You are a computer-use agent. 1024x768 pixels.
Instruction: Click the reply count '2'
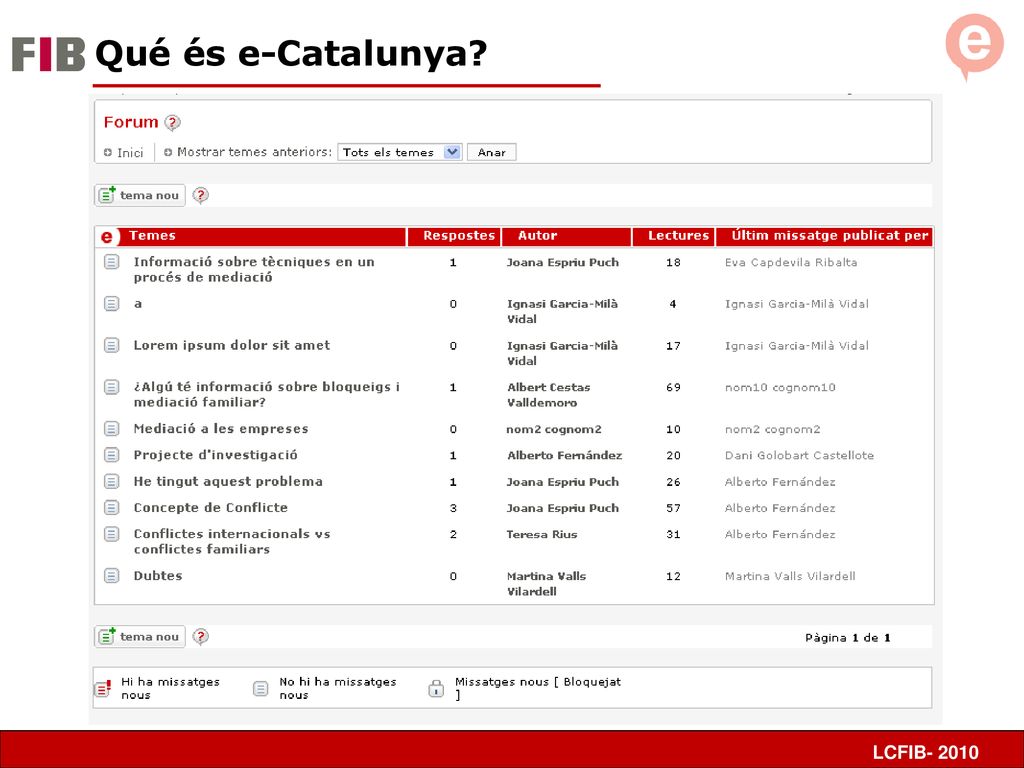coord(453,534)
